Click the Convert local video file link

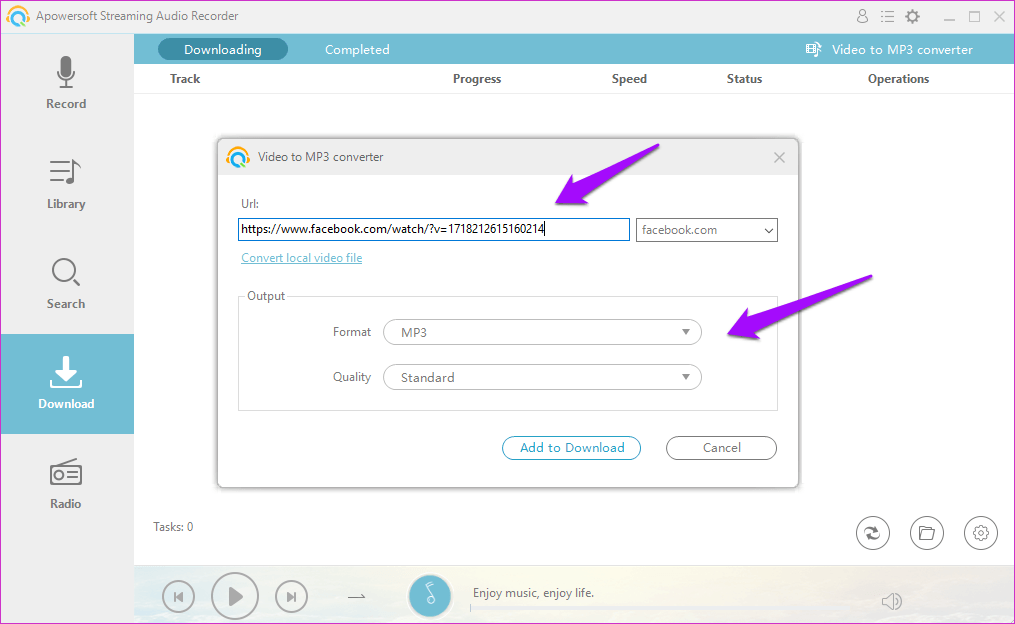[x=302, y=258]
